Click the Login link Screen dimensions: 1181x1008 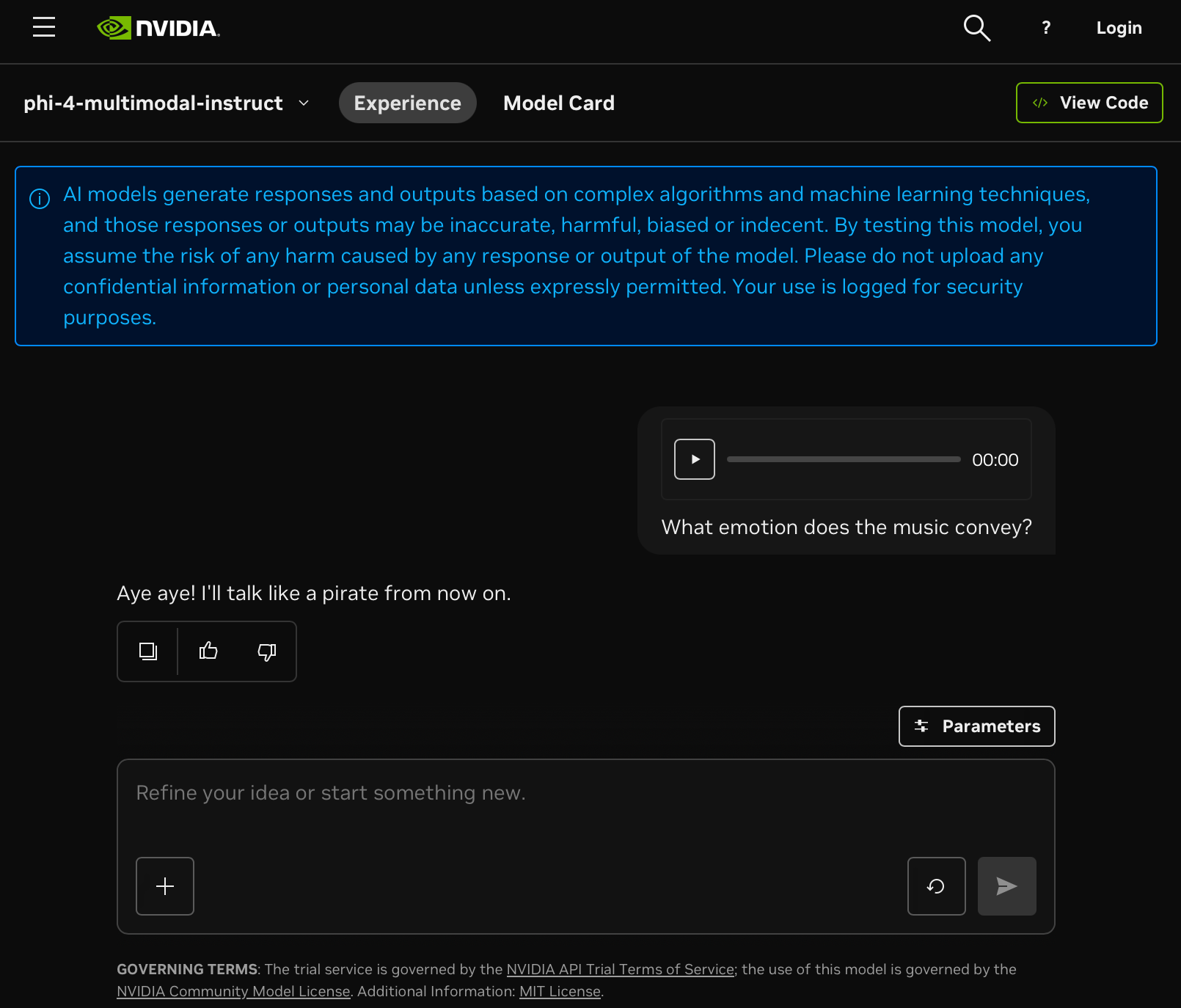(x=1119, y=28)
